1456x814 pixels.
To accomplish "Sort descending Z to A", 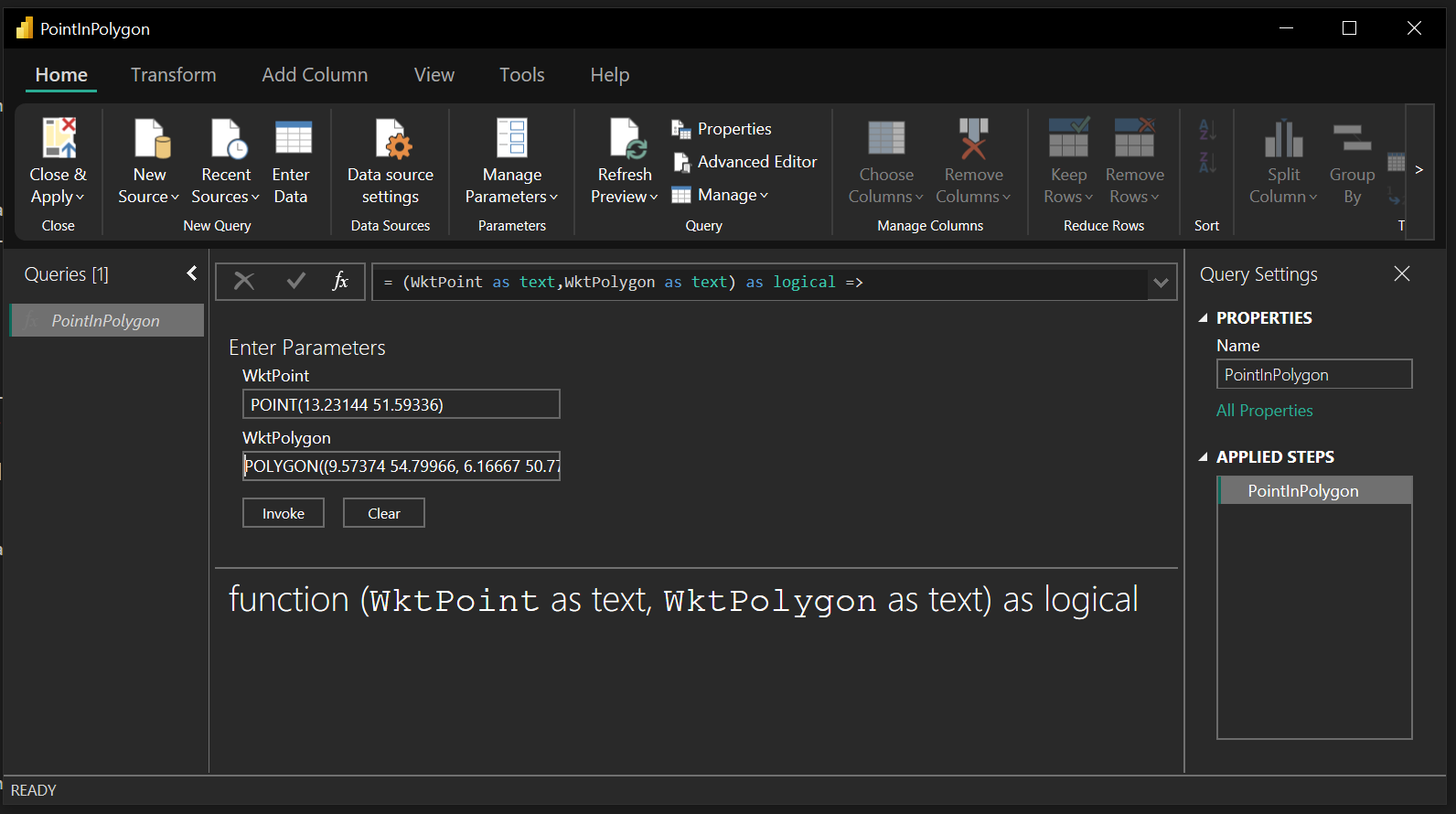I will [1207, 163].
